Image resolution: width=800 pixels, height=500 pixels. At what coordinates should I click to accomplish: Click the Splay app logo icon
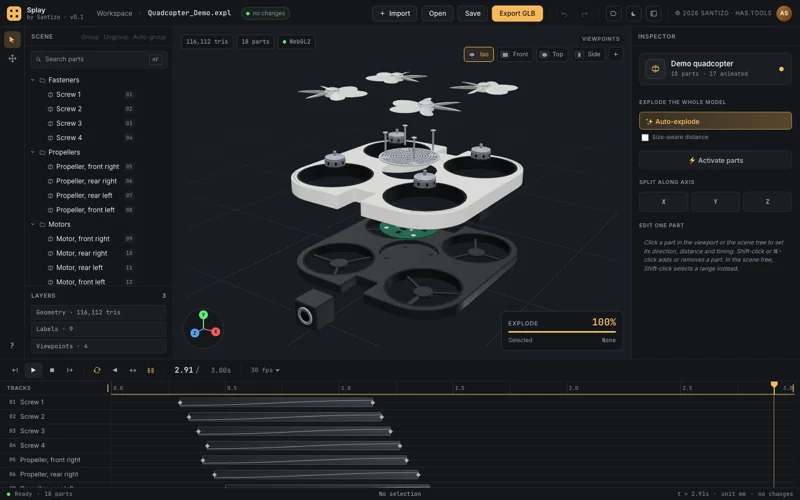pos(14,13)
